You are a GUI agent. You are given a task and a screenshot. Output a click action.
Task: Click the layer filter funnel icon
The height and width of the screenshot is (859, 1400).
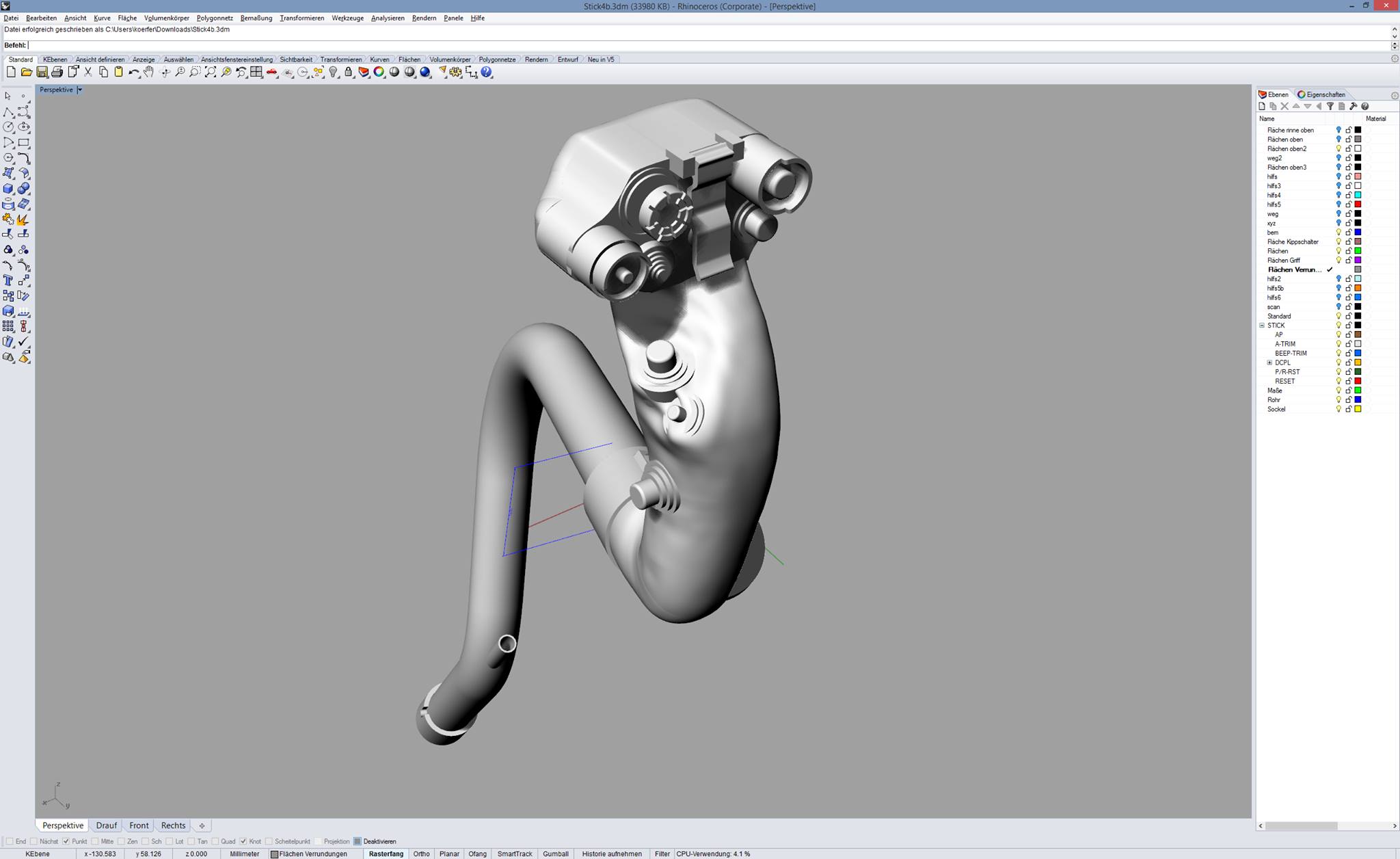click(x=1330, y=106)
